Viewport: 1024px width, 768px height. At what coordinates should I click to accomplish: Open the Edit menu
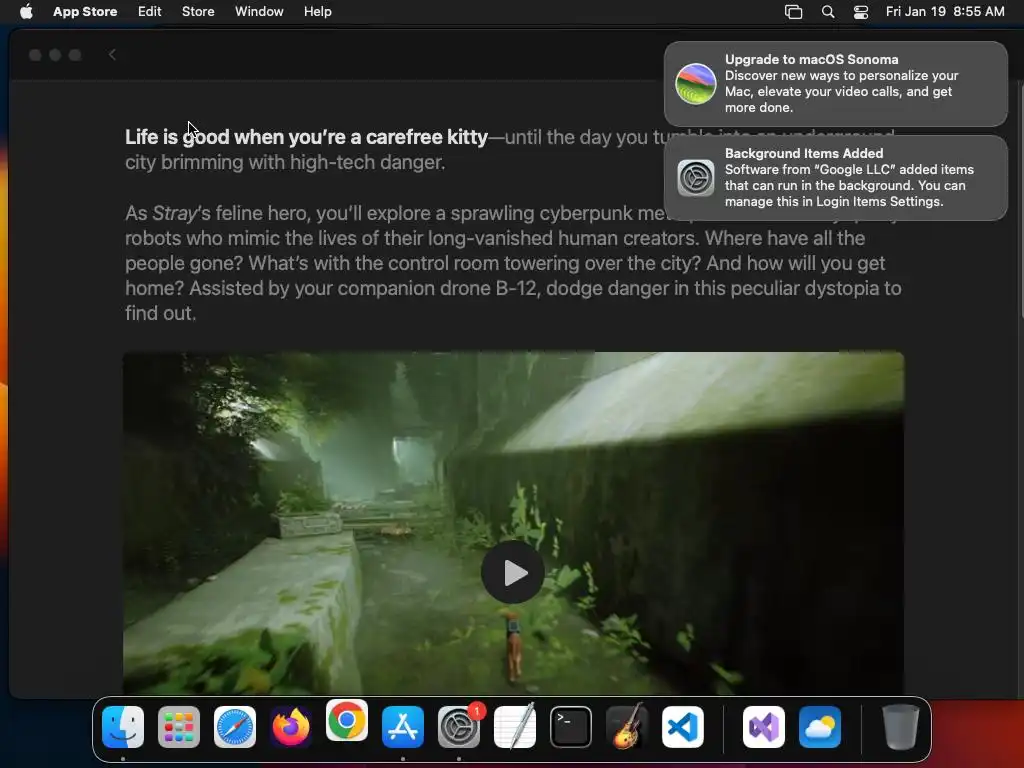tap(150, 11)
